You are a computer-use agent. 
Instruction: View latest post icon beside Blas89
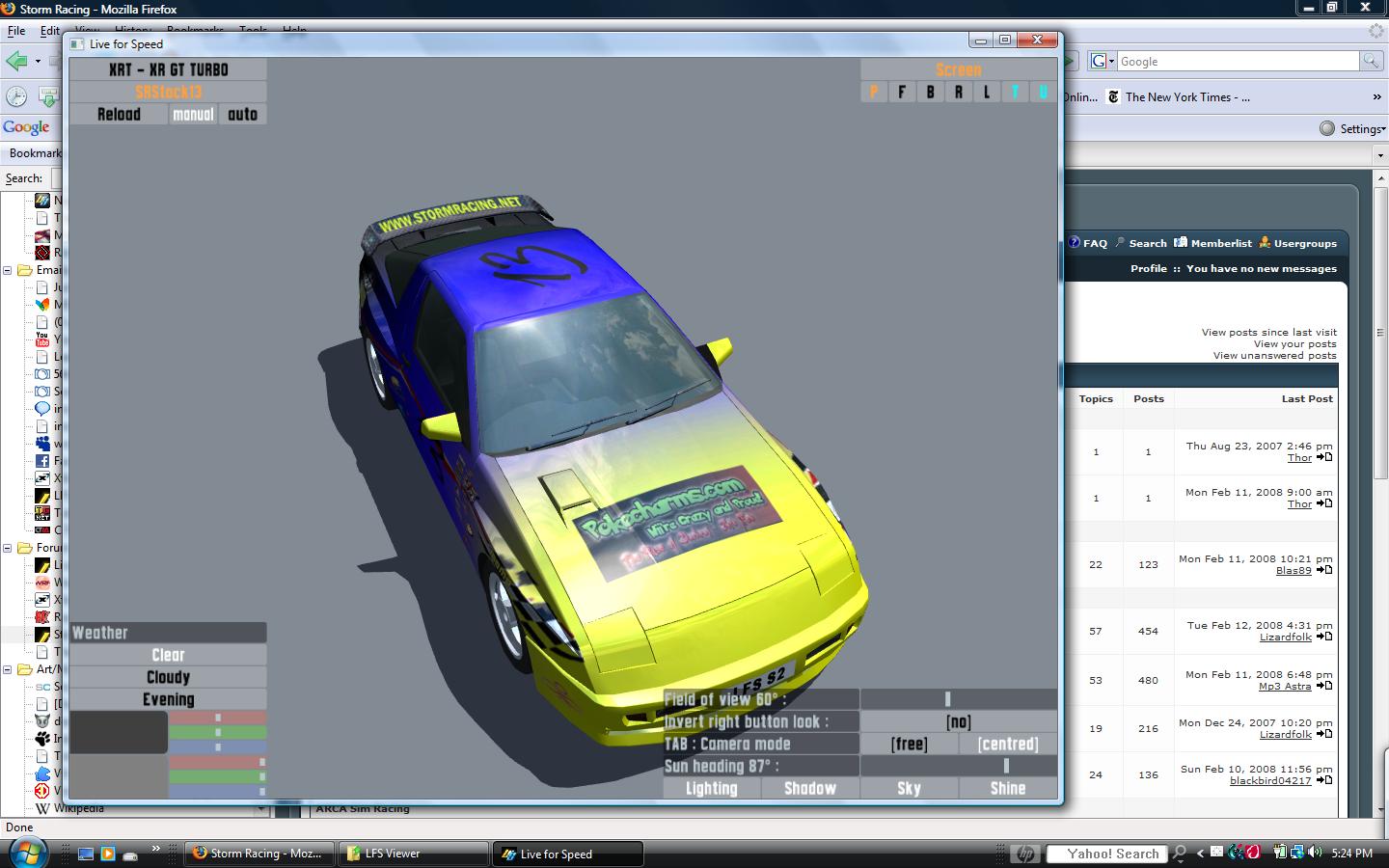(x=1324, y=570)
